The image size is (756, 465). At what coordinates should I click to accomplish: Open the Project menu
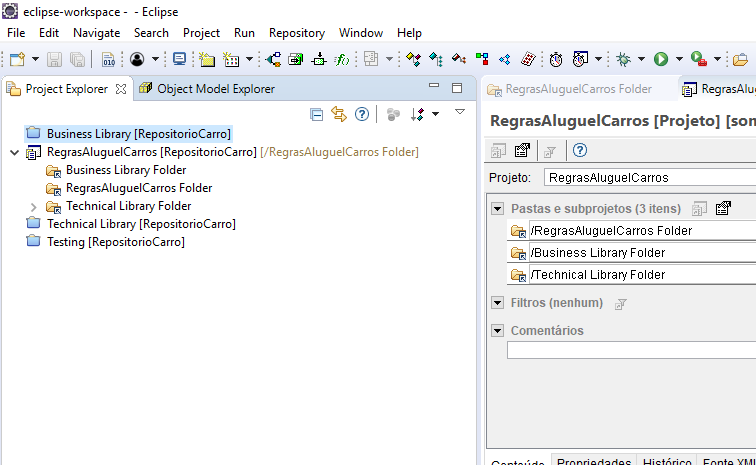201,33
